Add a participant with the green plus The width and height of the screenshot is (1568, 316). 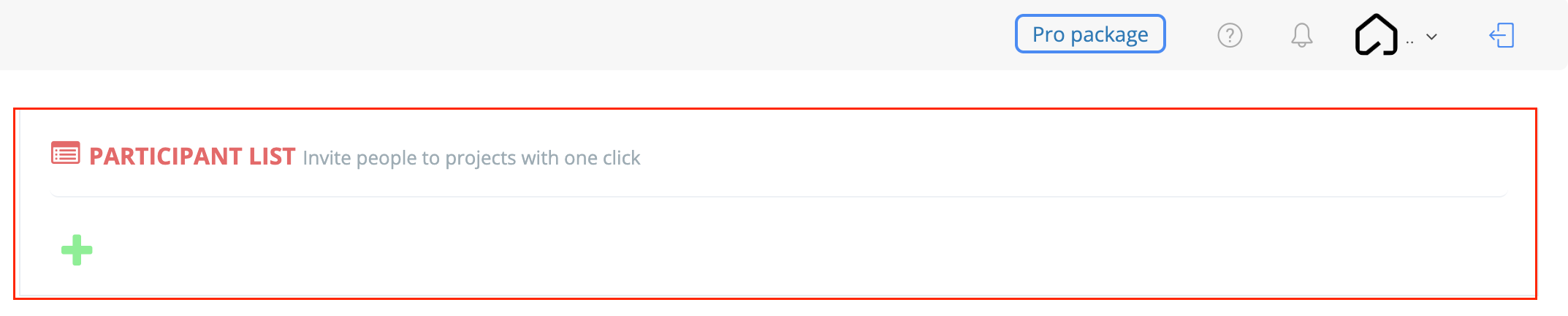(x=77, y=250)
